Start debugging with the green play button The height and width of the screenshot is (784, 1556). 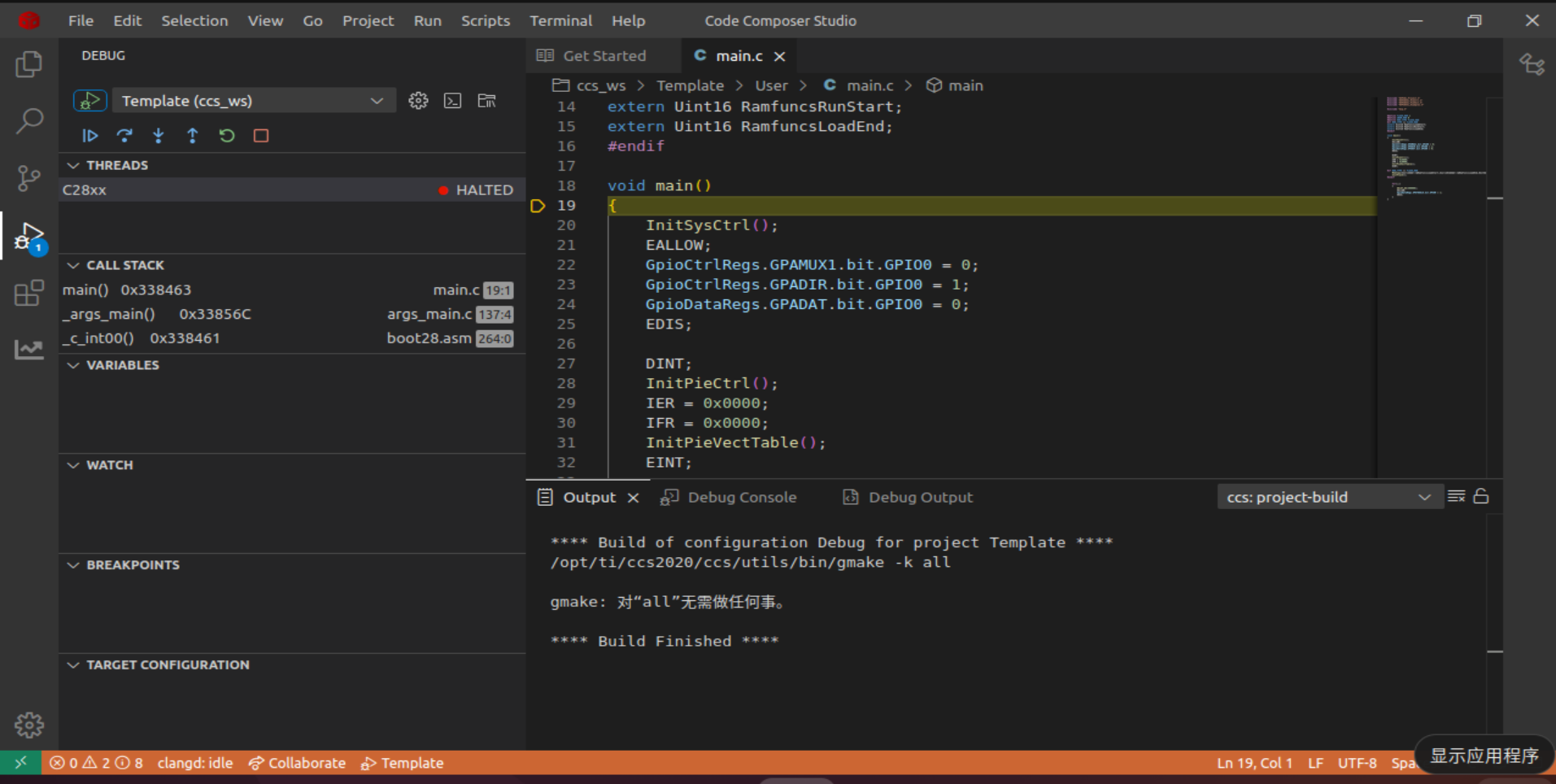(x=89, y=101)
